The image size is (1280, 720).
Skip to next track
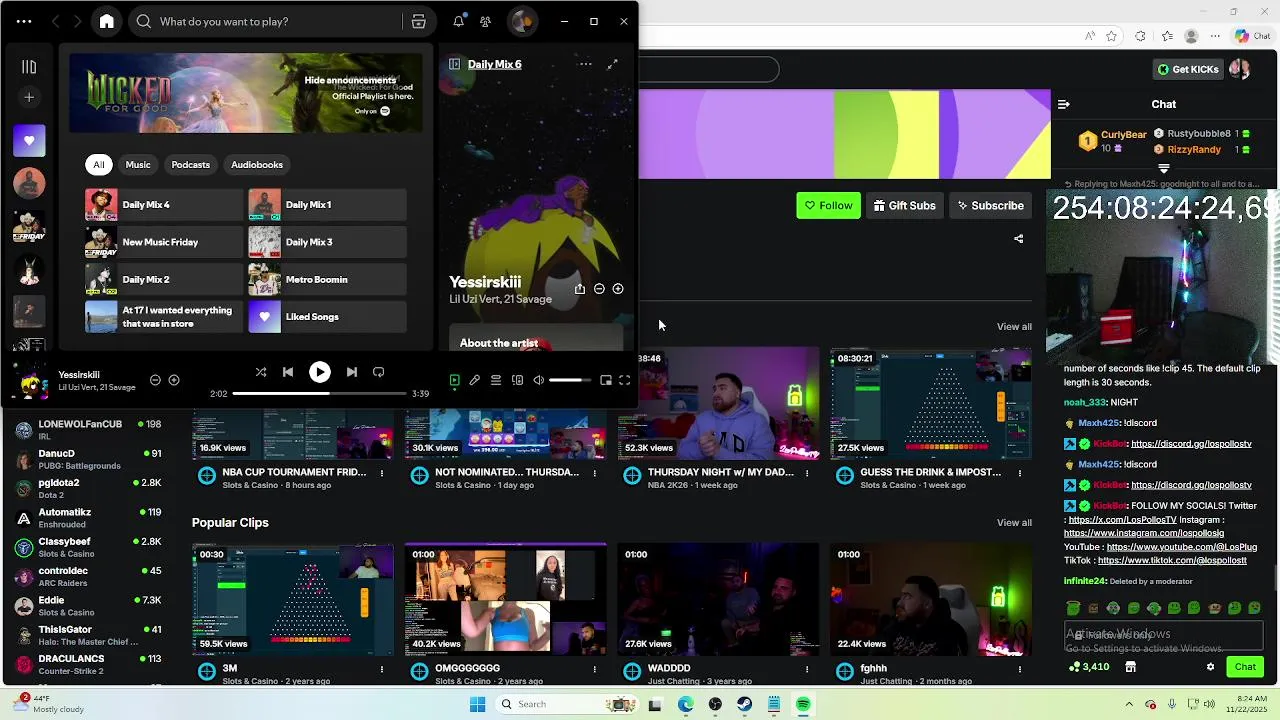coord(351,372)
